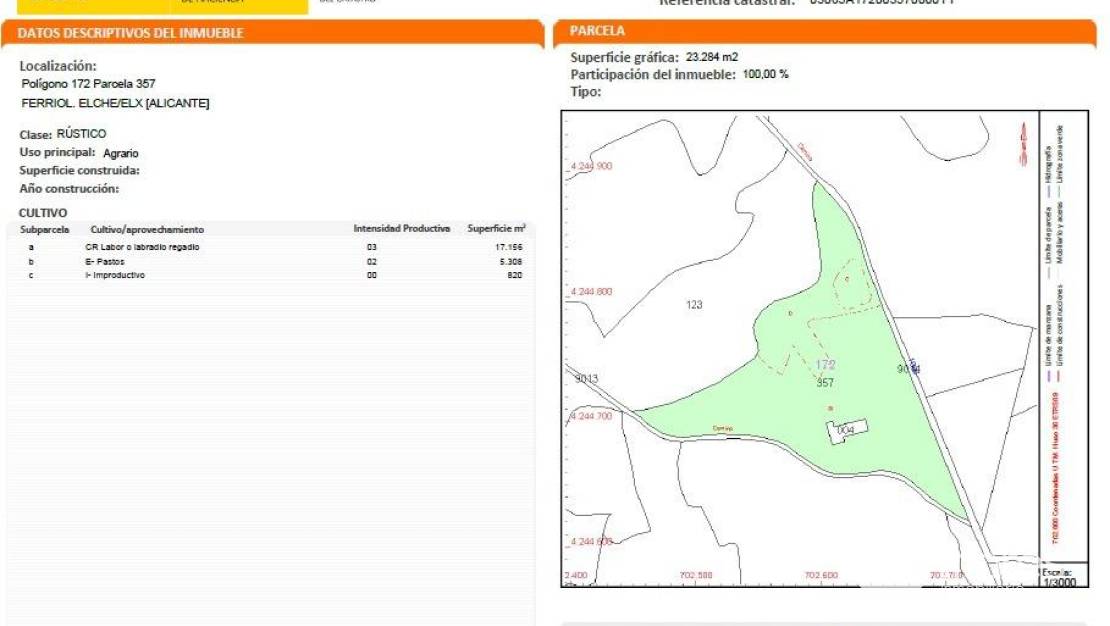Click the Cultivo/aprovechamiento column header
This screenshot has height=626, width=1110.
tap(147, 229)
